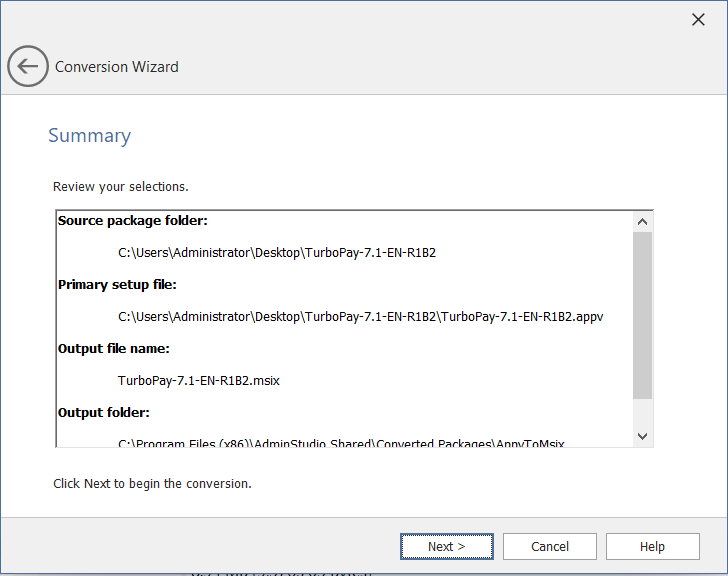728x576 pixels.
Task: Click the summary box scrollbar thumb
Action: pos(642,315)
